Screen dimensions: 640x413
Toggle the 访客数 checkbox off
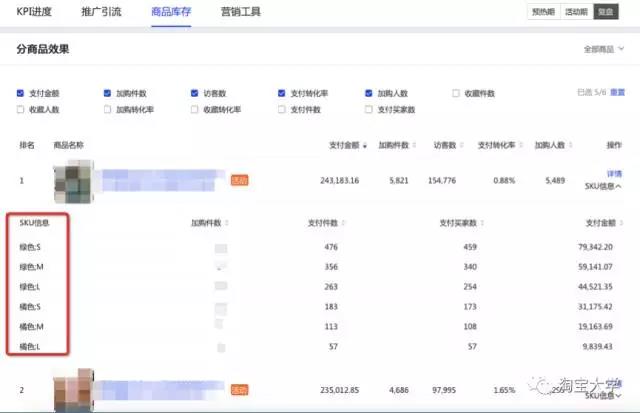(x=195, y=93)
